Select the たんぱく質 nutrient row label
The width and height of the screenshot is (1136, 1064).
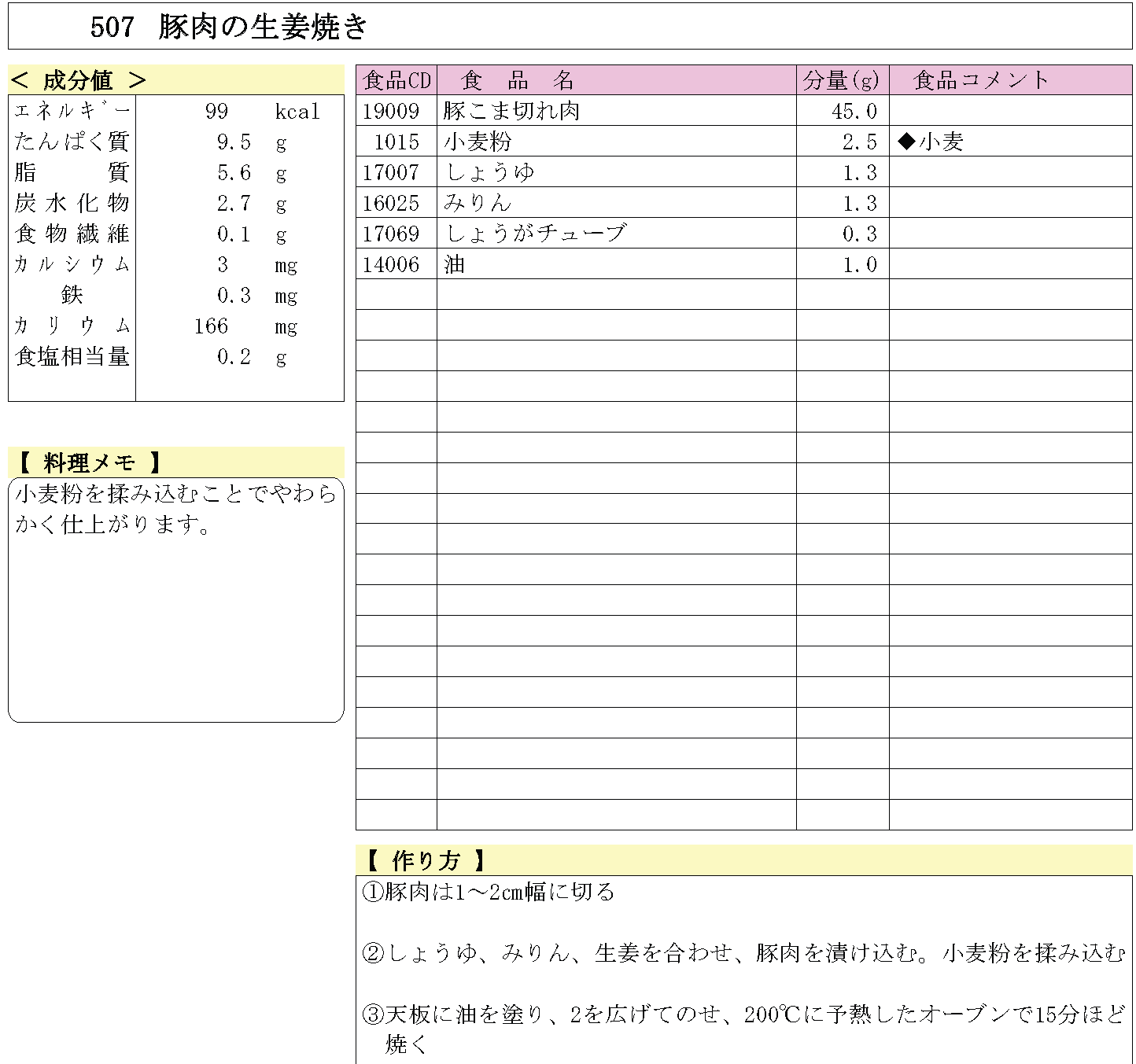(x=72, y=142)
